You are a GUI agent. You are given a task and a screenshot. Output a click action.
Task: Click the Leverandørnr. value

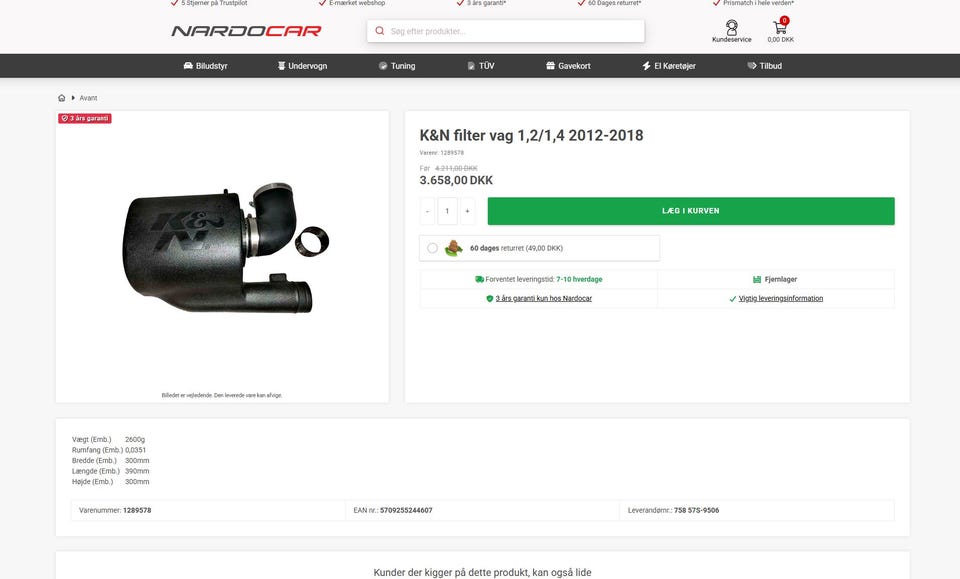pos(696,510)
